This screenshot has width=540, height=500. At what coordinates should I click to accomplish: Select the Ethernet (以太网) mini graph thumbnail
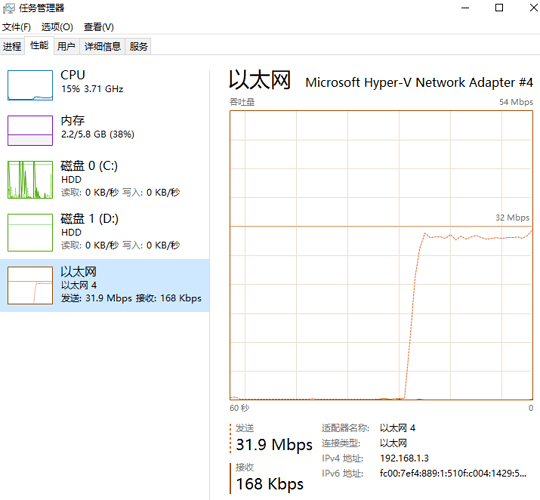(x=30, y=285)
